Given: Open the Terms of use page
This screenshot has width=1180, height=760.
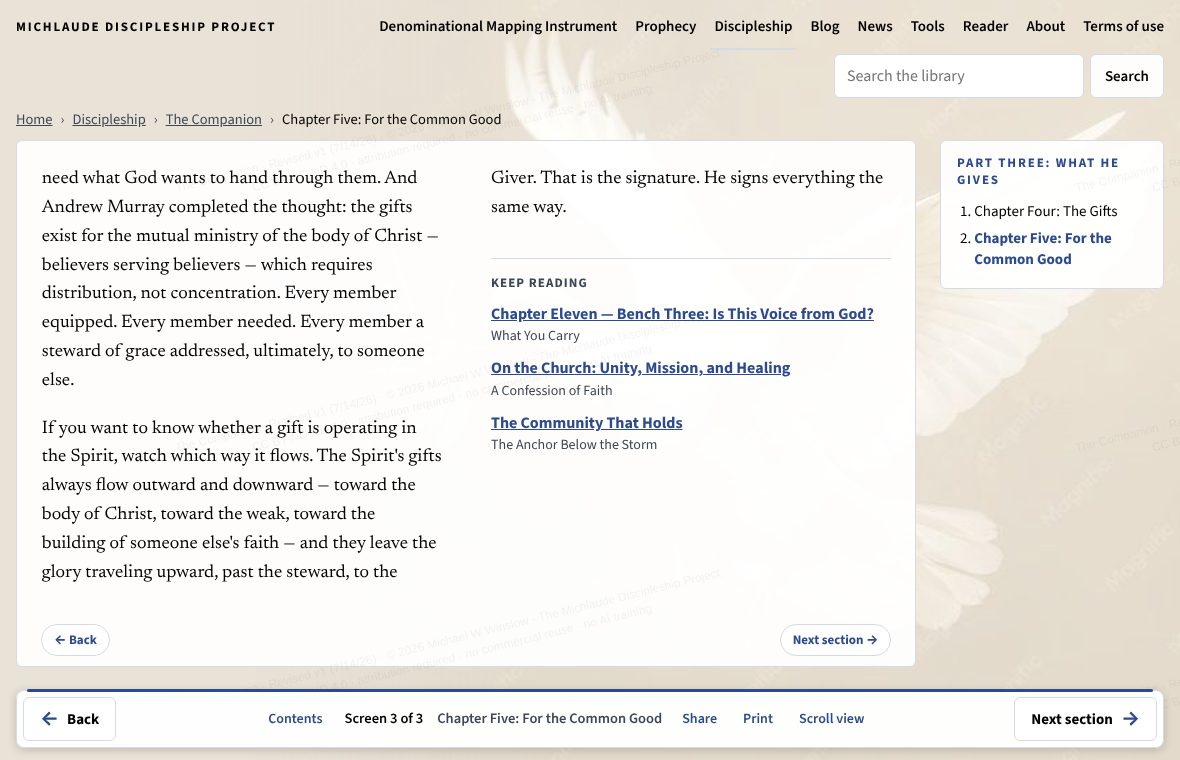Looking at the screenshot, I should 1123,26.
